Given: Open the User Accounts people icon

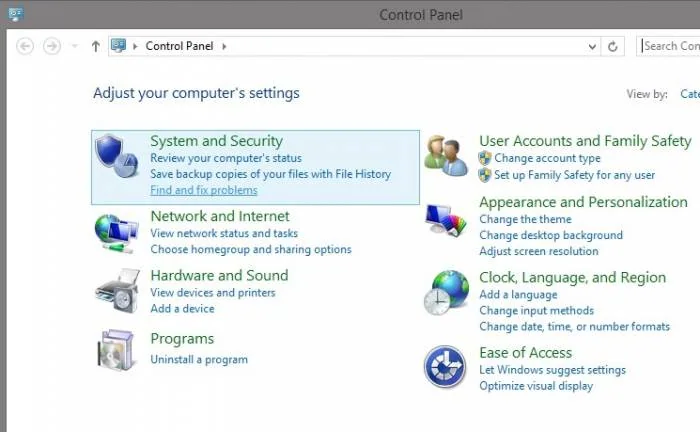Looking at the screenshot, I should pos(446,156).
